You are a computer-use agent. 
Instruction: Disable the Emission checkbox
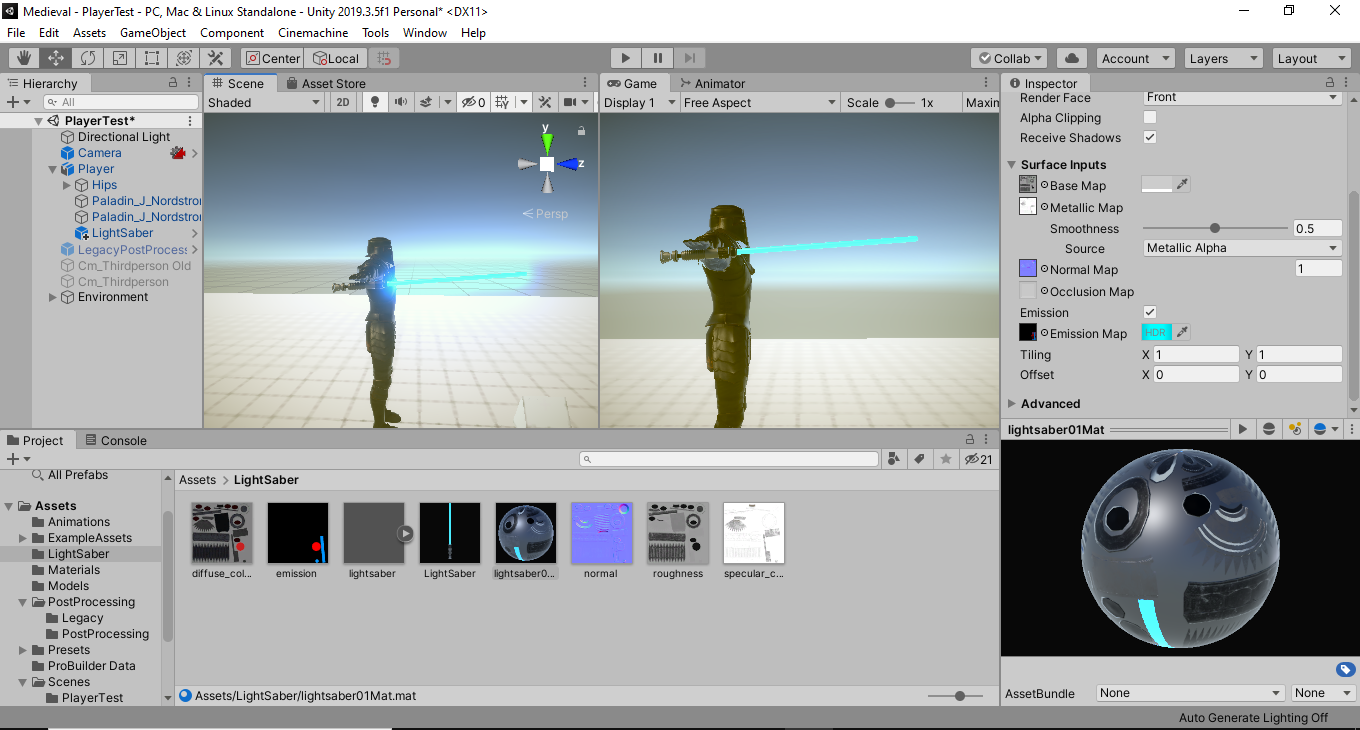(x=1150, y=312)
